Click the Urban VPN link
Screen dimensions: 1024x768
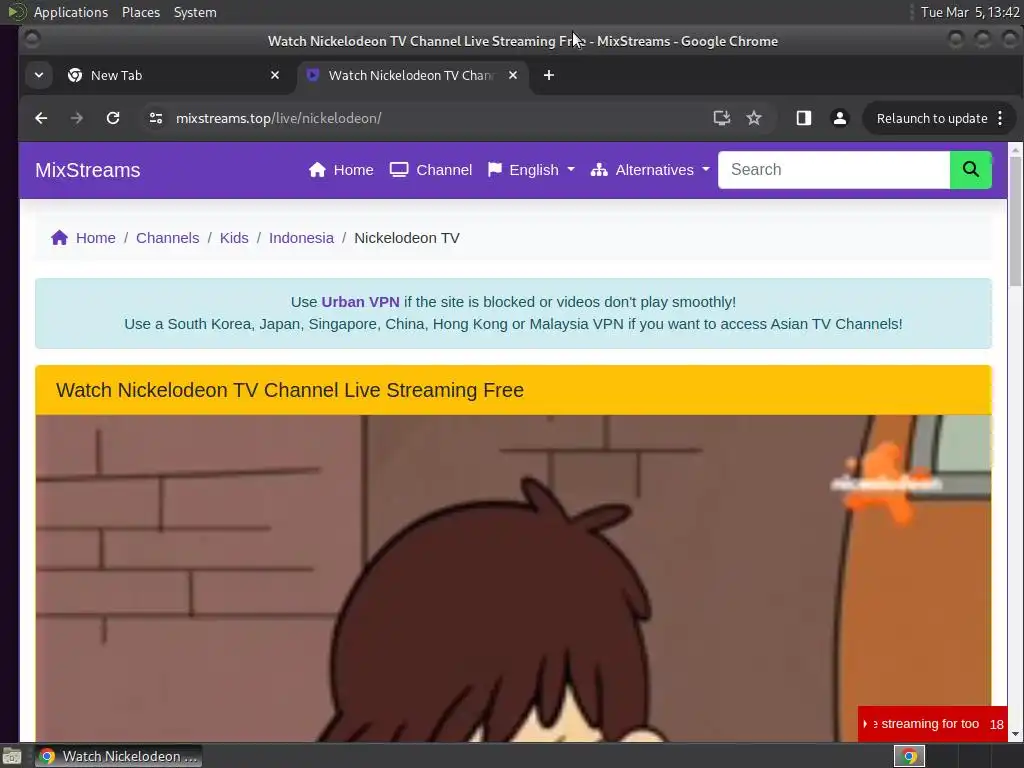point(360,302)
